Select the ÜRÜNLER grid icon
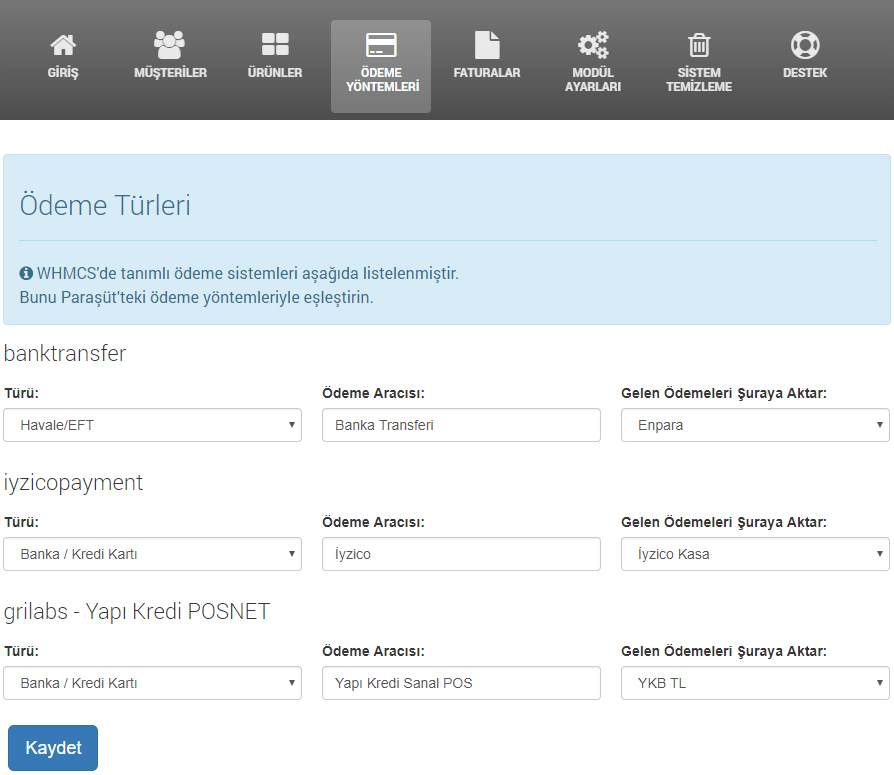 coord(275,44)
